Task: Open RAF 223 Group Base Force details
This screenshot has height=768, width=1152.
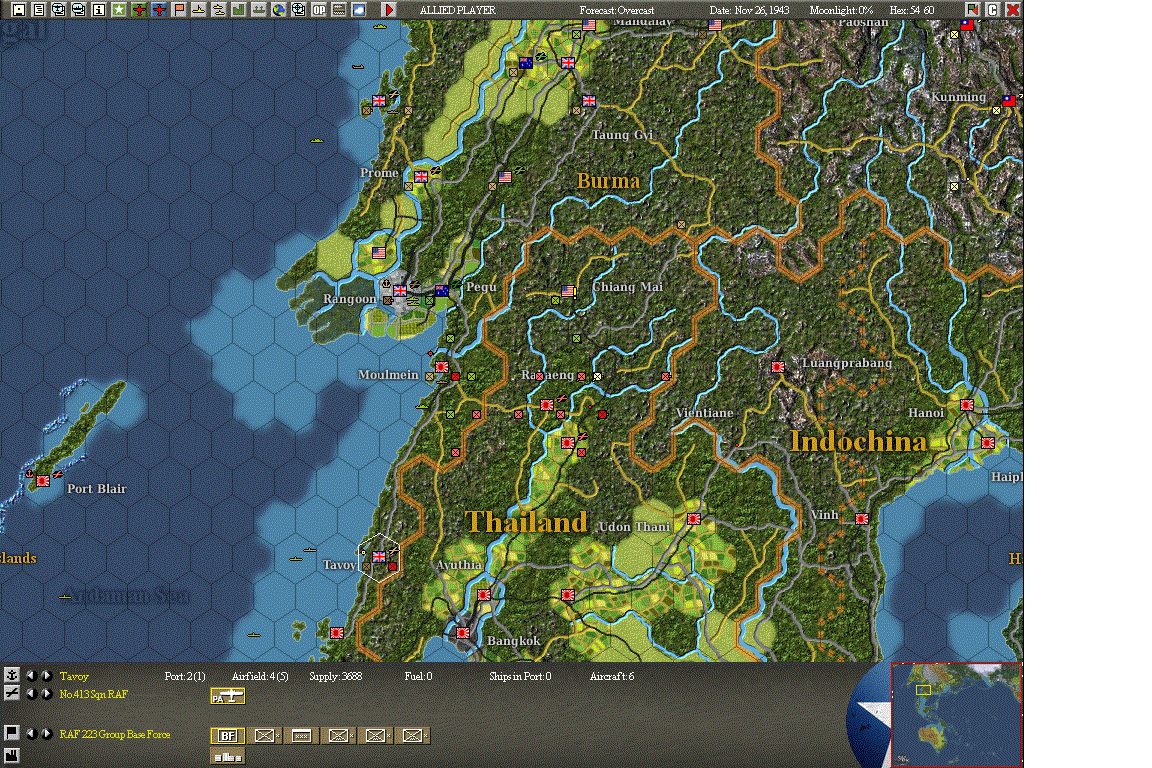Action: 115,734
